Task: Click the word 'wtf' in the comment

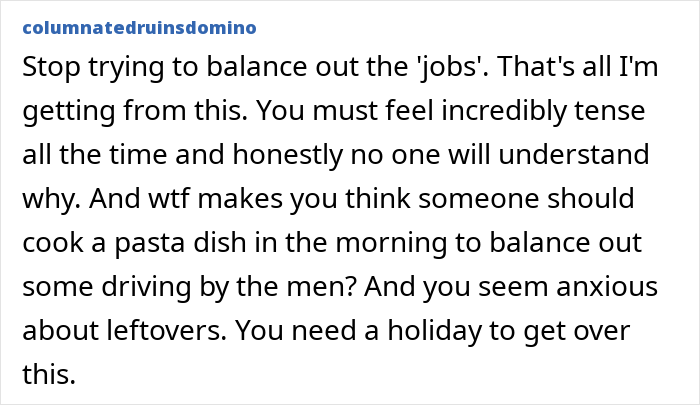Action: 169,199
